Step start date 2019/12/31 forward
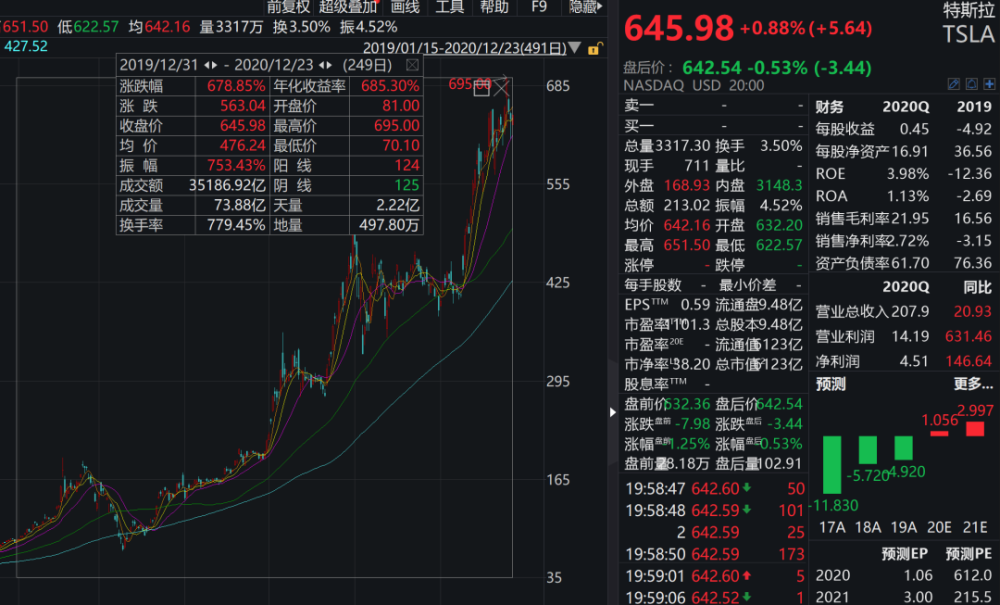This screenshot has width=1000, height=605. coord(214,65)
